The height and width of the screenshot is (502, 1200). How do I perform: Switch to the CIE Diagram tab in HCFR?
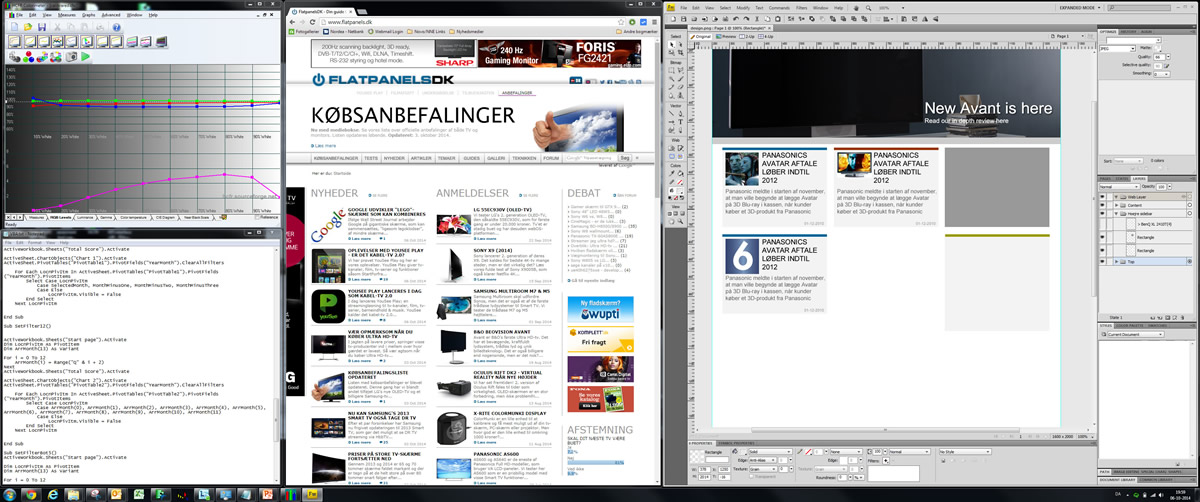click(x=165, y=217)
